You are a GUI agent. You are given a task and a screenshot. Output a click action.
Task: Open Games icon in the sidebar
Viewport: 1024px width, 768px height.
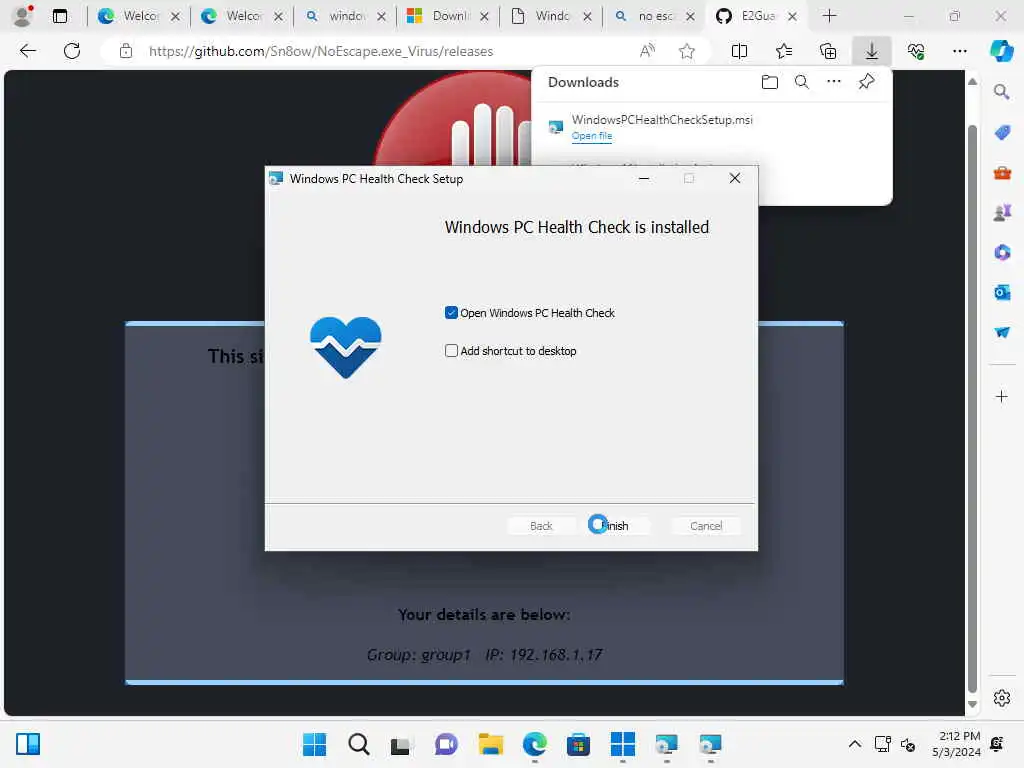[x=1002, y=212]
